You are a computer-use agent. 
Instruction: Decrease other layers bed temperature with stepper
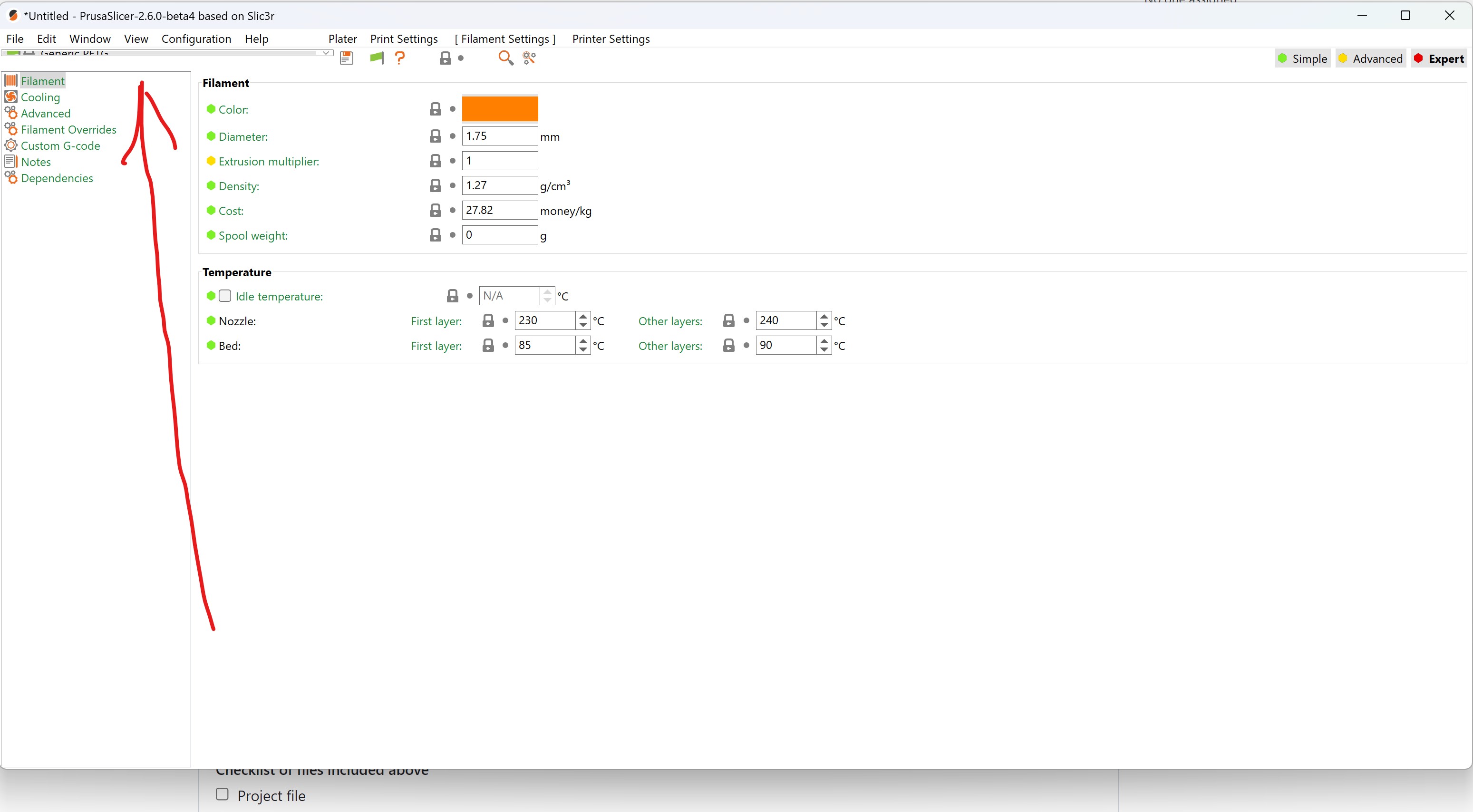pyautogui.click(x=824, y=349)
